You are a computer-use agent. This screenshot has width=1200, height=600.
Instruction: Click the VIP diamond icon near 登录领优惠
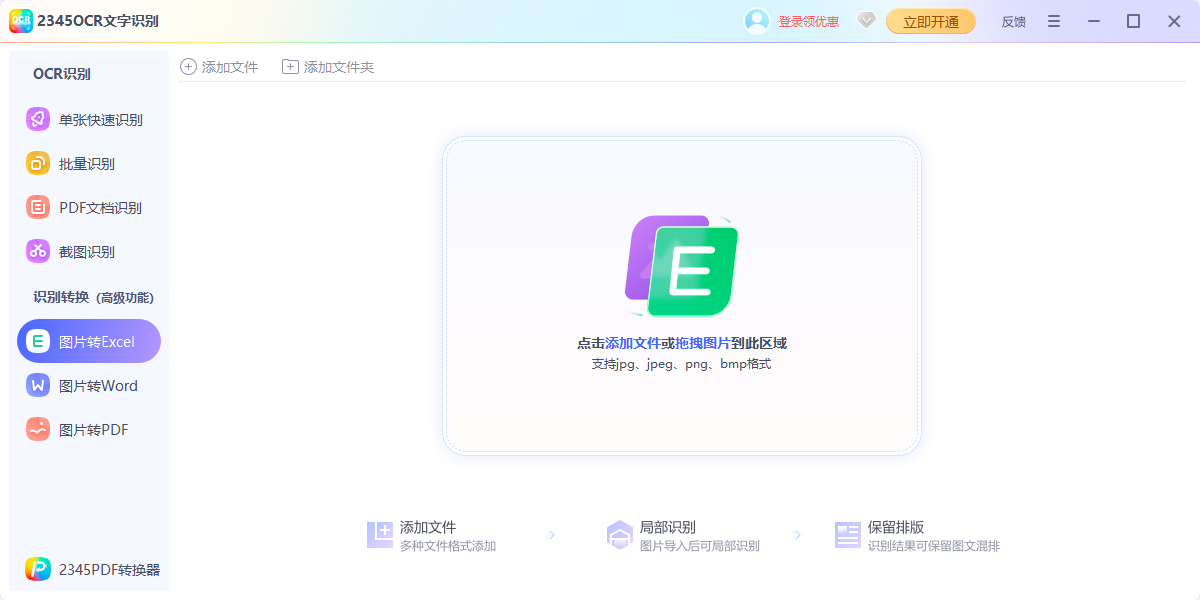click(866, 20)
